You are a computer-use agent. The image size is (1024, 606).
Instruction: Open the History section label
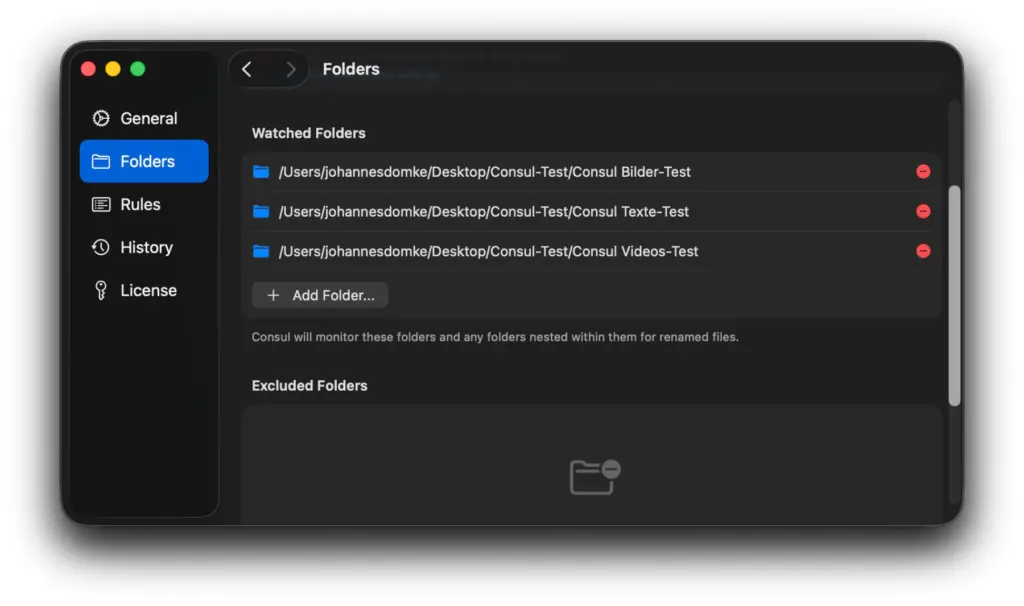(146, 247)
